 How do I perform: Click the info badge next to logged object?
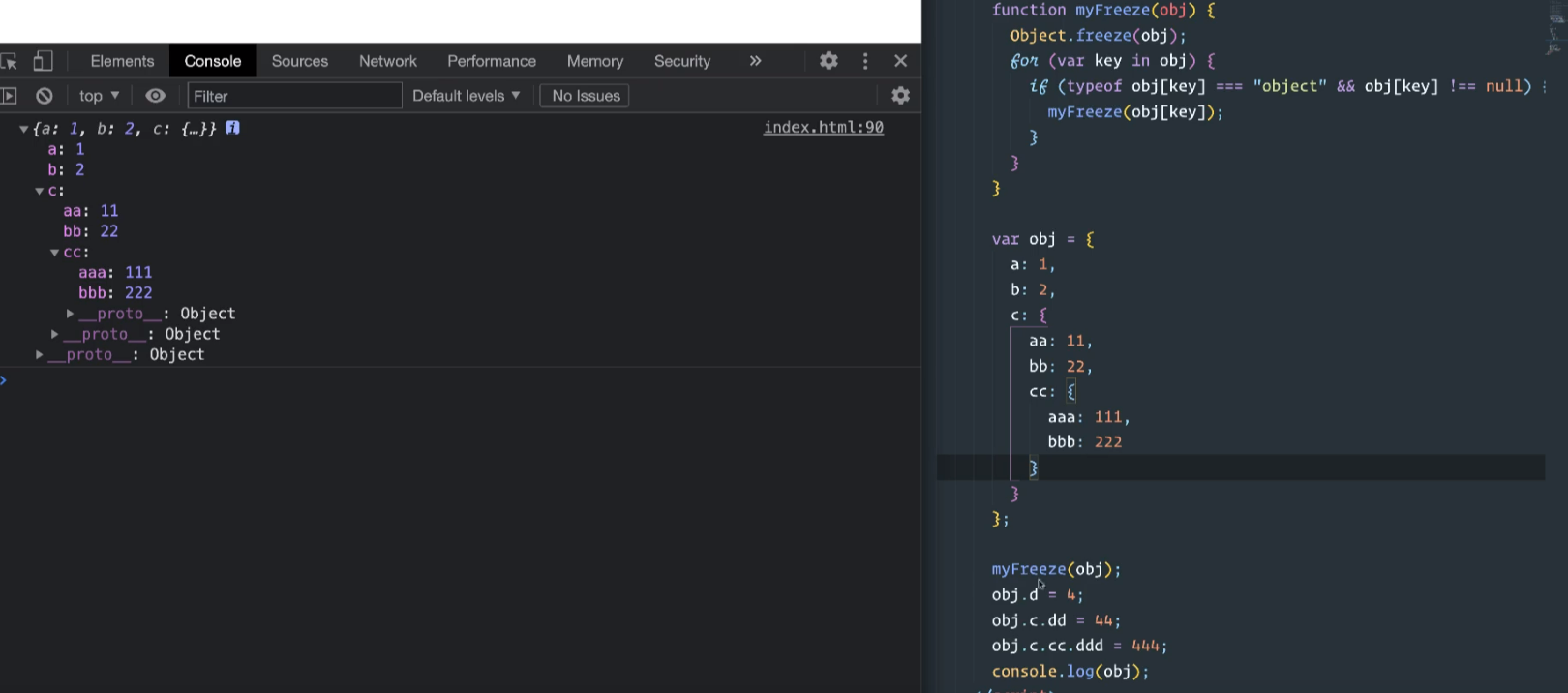(232, 128)
